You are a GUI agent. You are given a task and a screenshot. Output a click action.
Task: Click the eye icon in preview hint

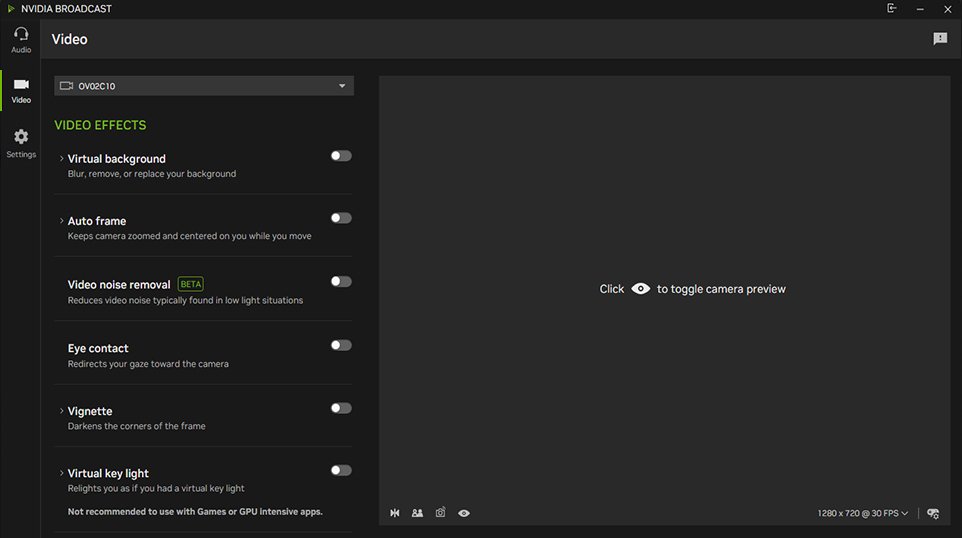[641, 289]
